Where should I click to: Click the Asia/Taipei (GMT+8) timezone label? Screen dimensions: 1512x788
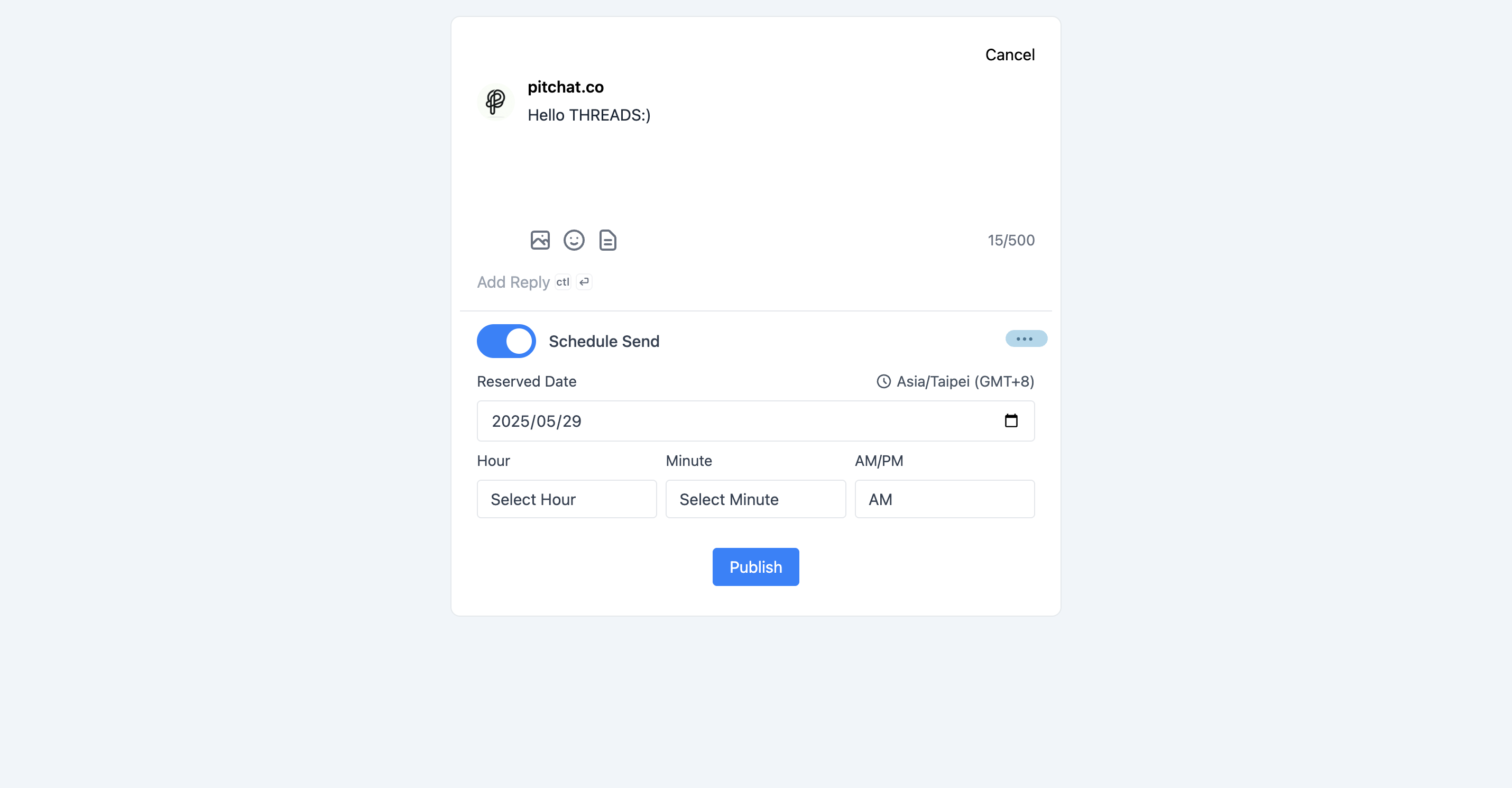(965, 382)
